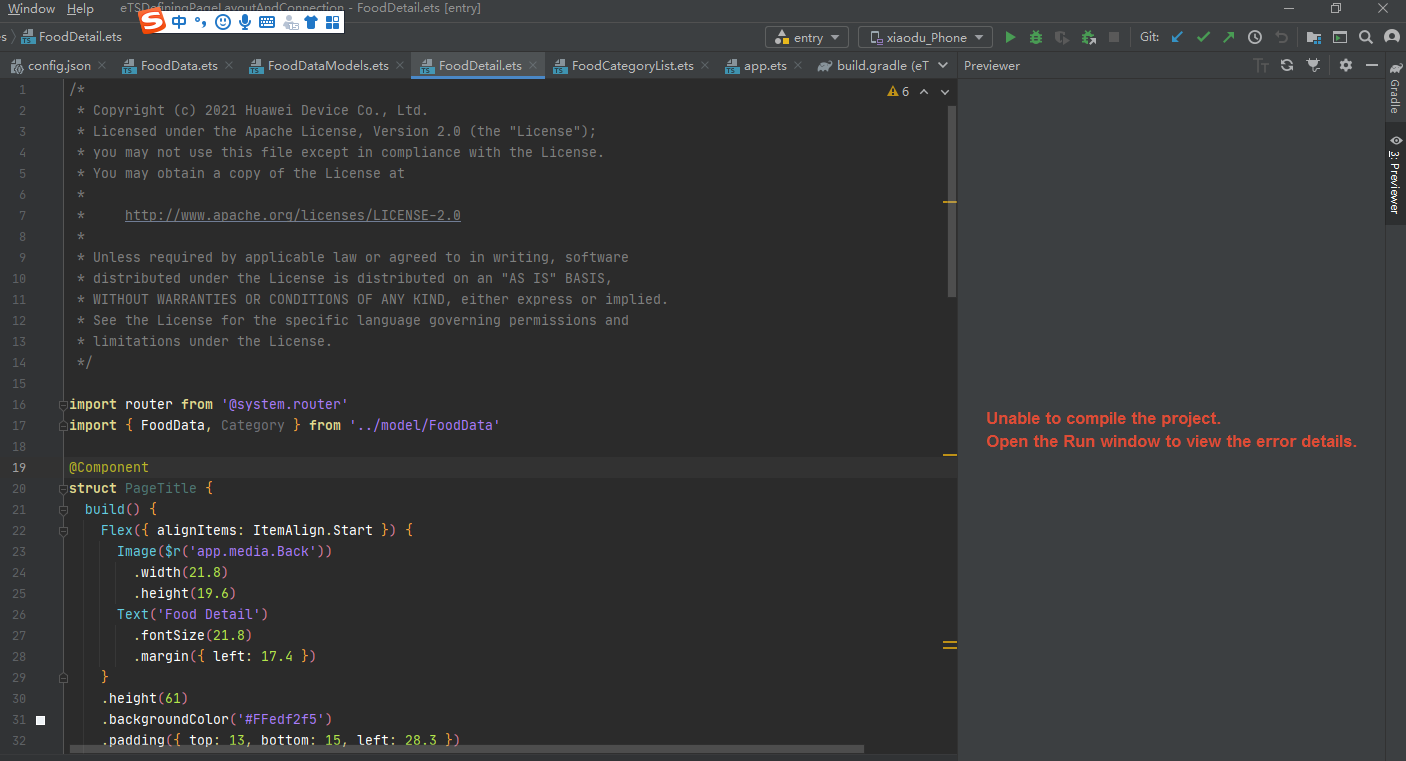Show Git history clock icon
This screenshot has width=1406, height=761.
point(1254,37)
